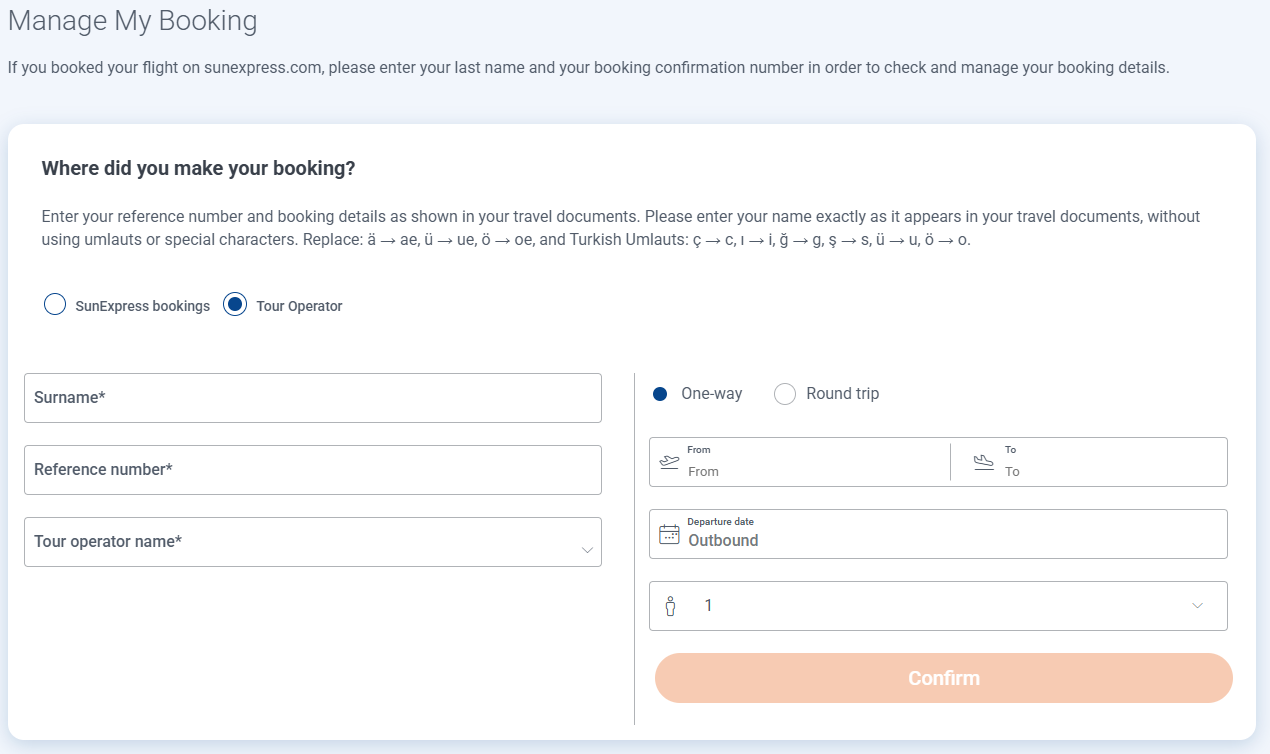1270x754 pixels.
Task: Choose the One-way trip option
Action: [660, 394]
